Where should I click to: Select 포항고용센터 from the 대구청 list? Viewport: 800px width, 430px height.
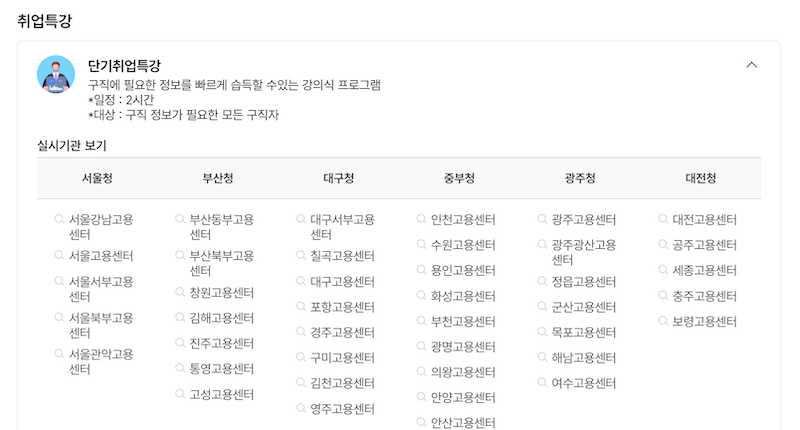(342, 307)
